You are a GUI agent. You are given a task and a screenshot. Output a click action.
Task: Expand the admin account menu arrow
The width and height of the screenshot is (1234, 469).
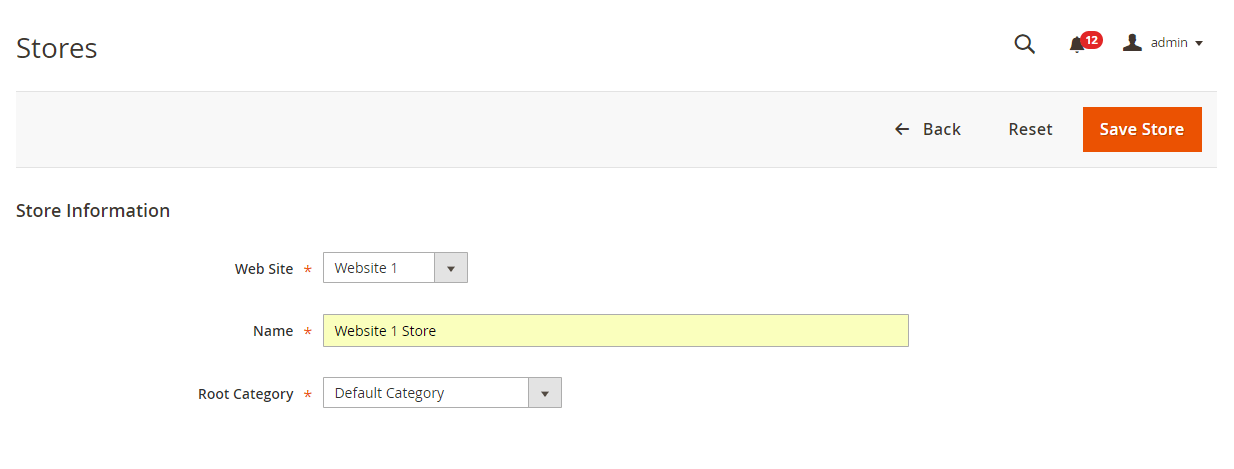[1199, 43]
